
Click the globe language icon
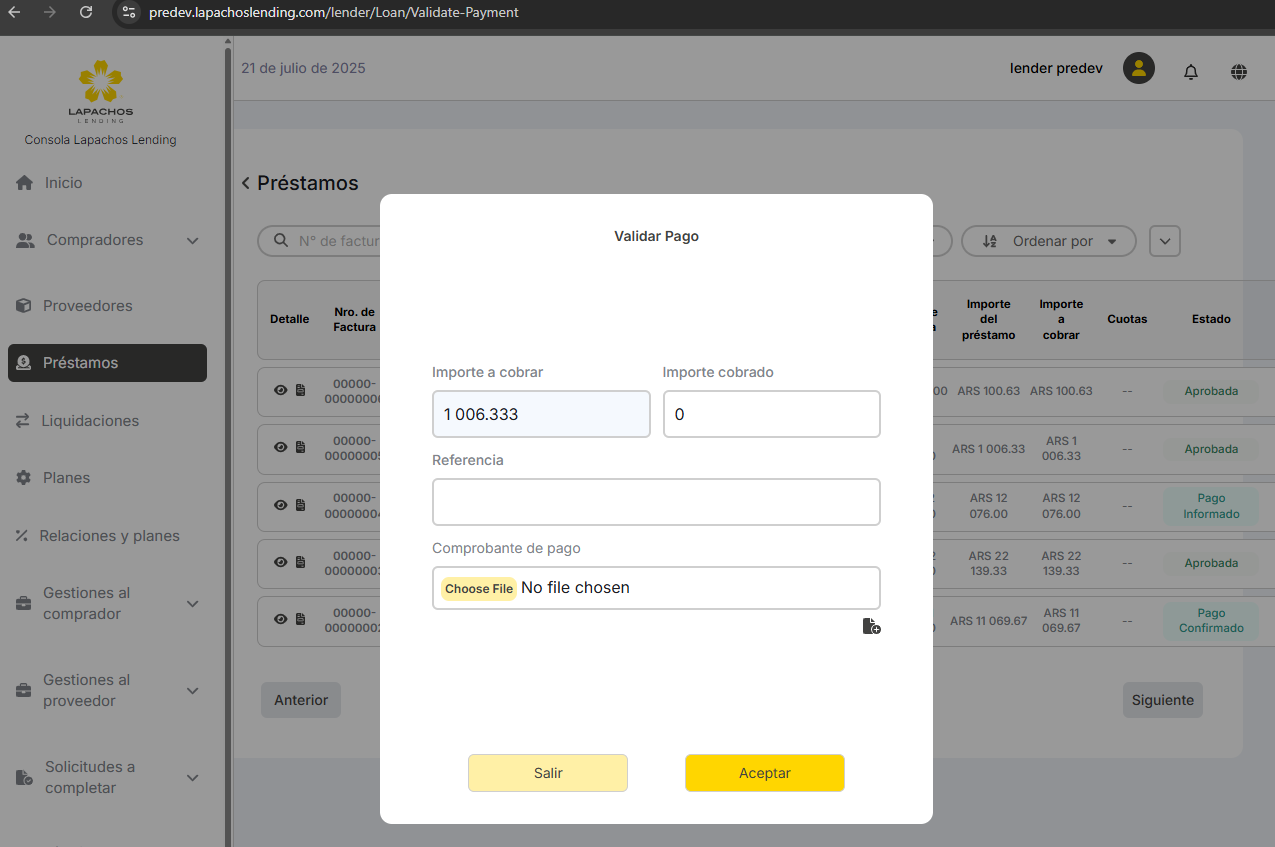click(1238, 71)
